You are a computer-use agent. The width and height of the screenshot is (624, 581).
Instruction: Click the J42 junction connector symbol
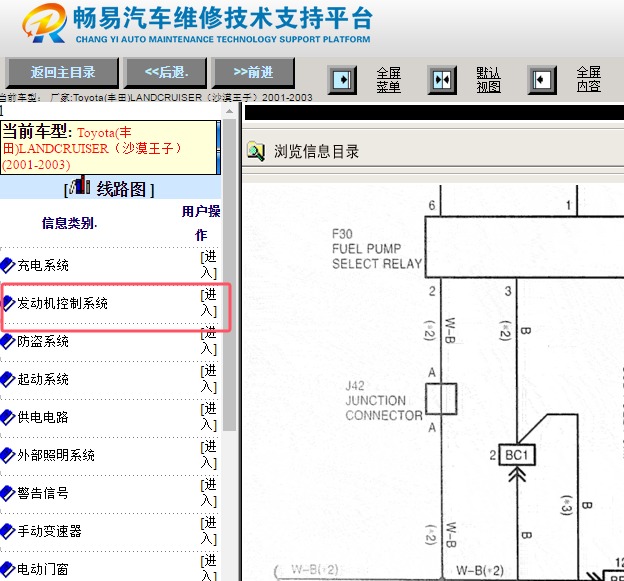click(441, 399)
